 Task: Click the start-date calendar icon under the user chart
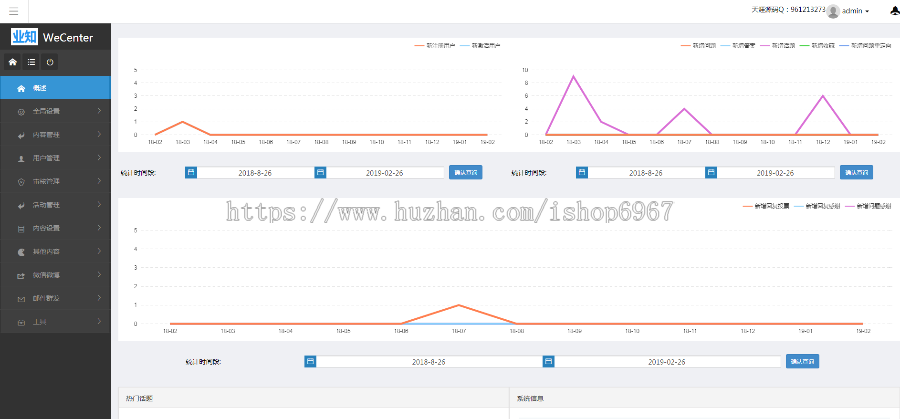191,172
